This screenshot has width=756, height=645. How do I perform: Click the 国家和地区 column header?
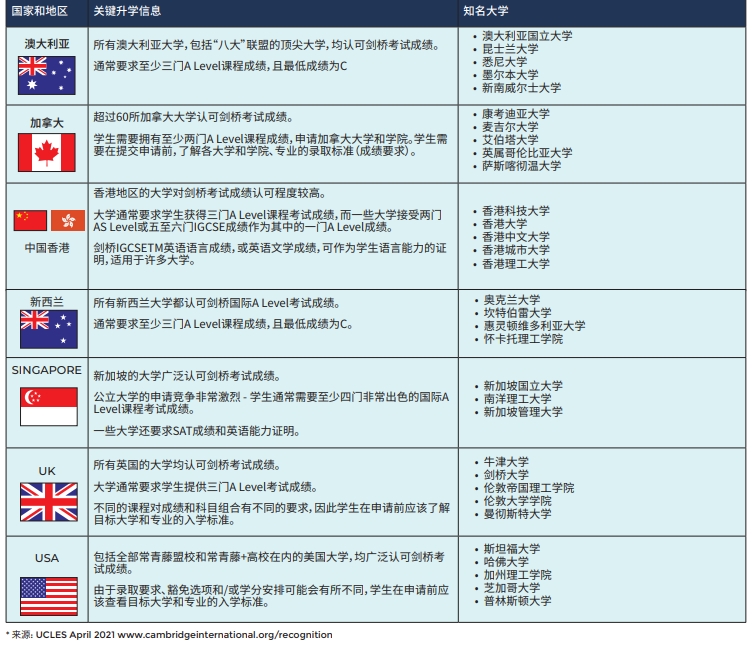pos(39,11)
